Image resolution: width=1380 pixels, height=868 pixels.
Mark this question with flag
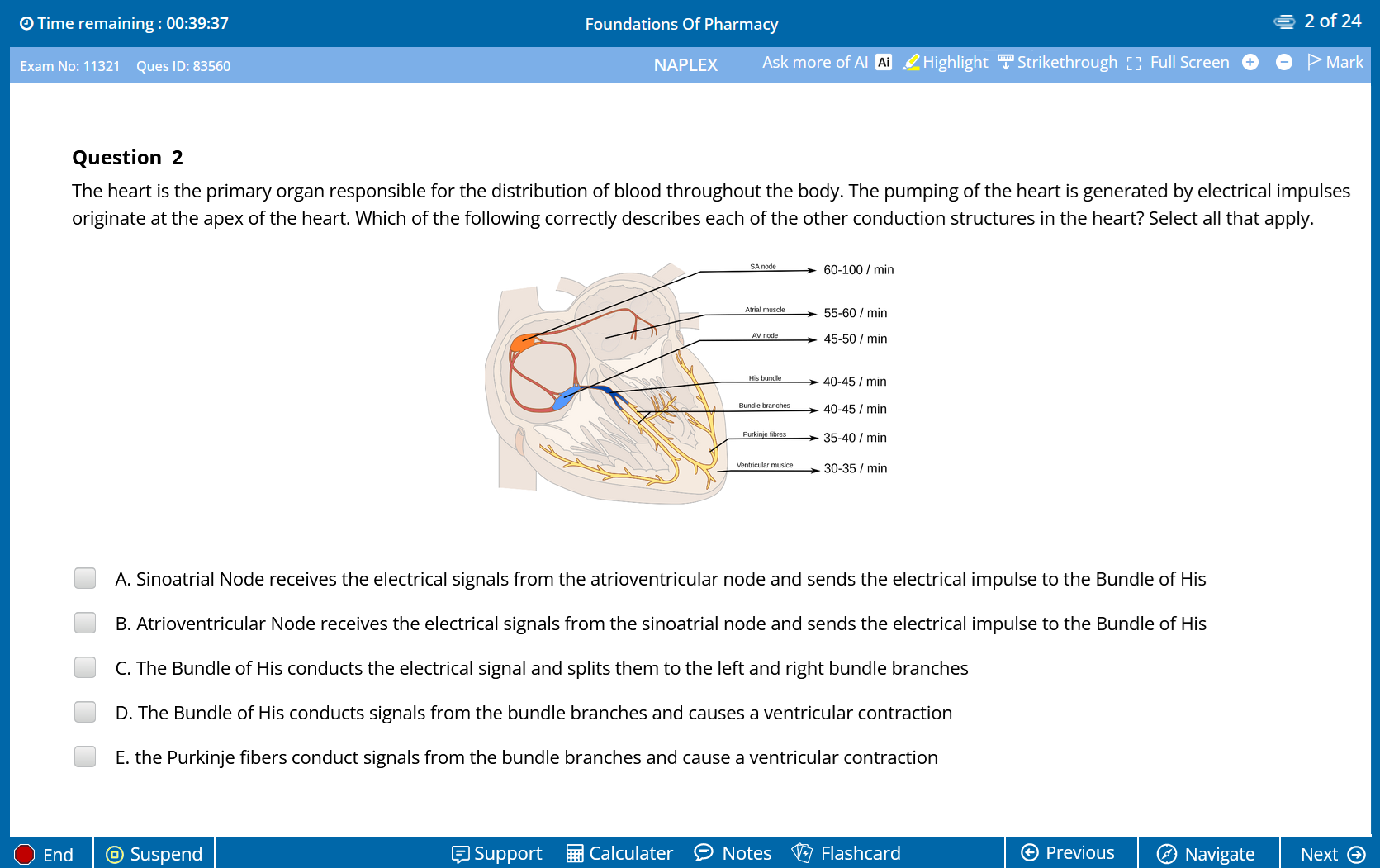coord(1335,62)
